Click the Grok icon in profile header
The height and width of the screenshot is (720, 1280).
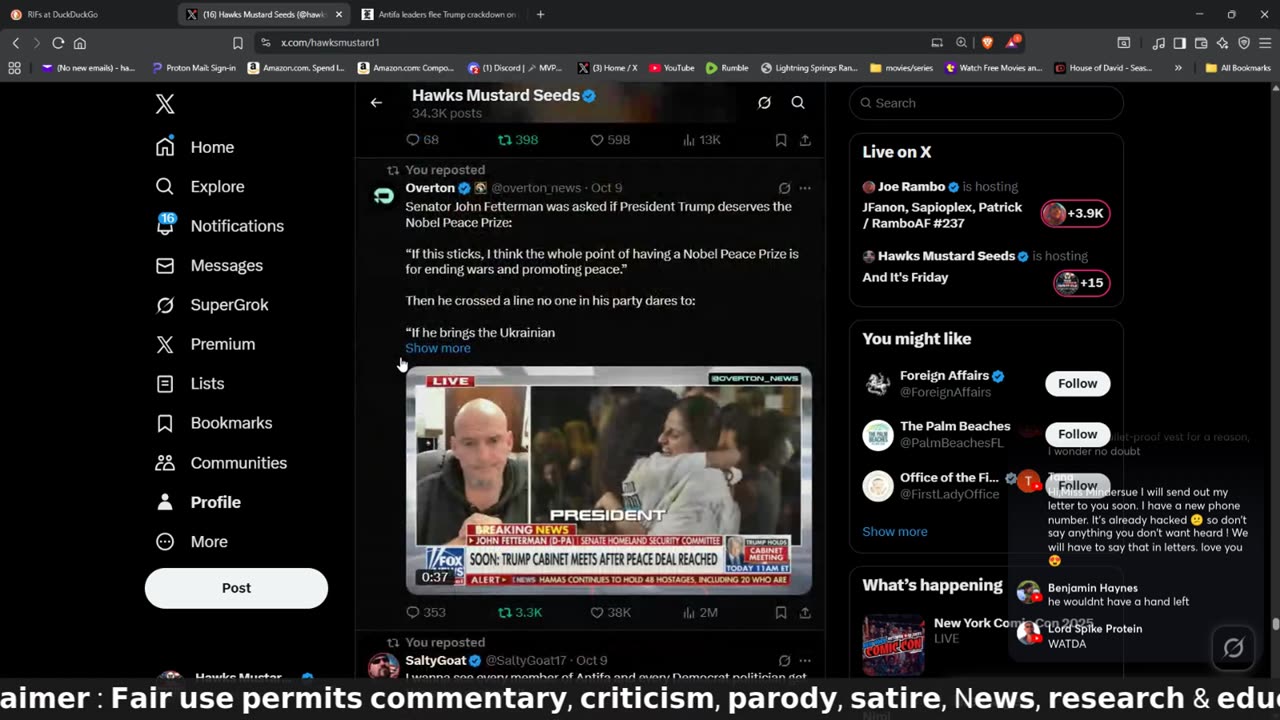click(764, 103)
